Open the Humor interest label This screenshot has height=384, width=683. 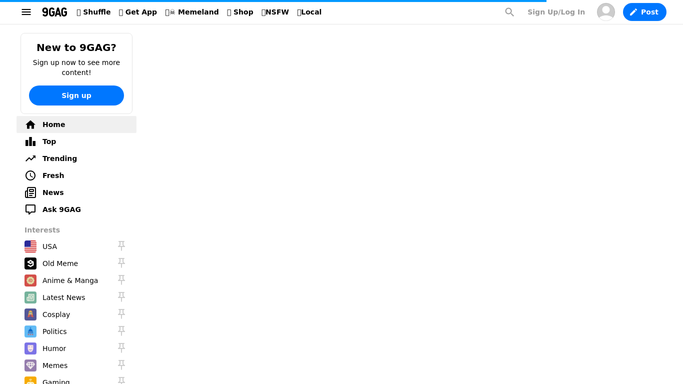[x=54, y=348]
